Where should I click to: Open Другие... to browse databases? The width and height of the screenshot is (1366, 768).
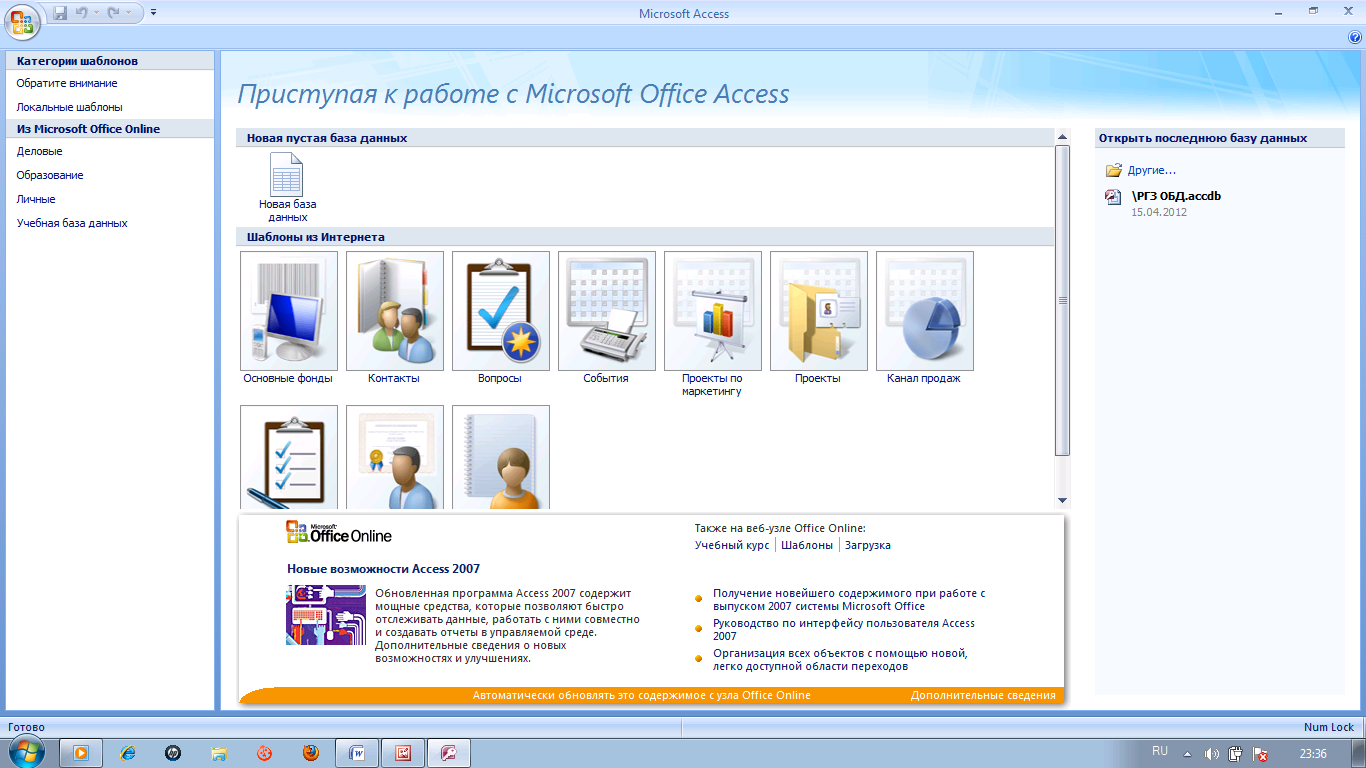point(1152,170)
